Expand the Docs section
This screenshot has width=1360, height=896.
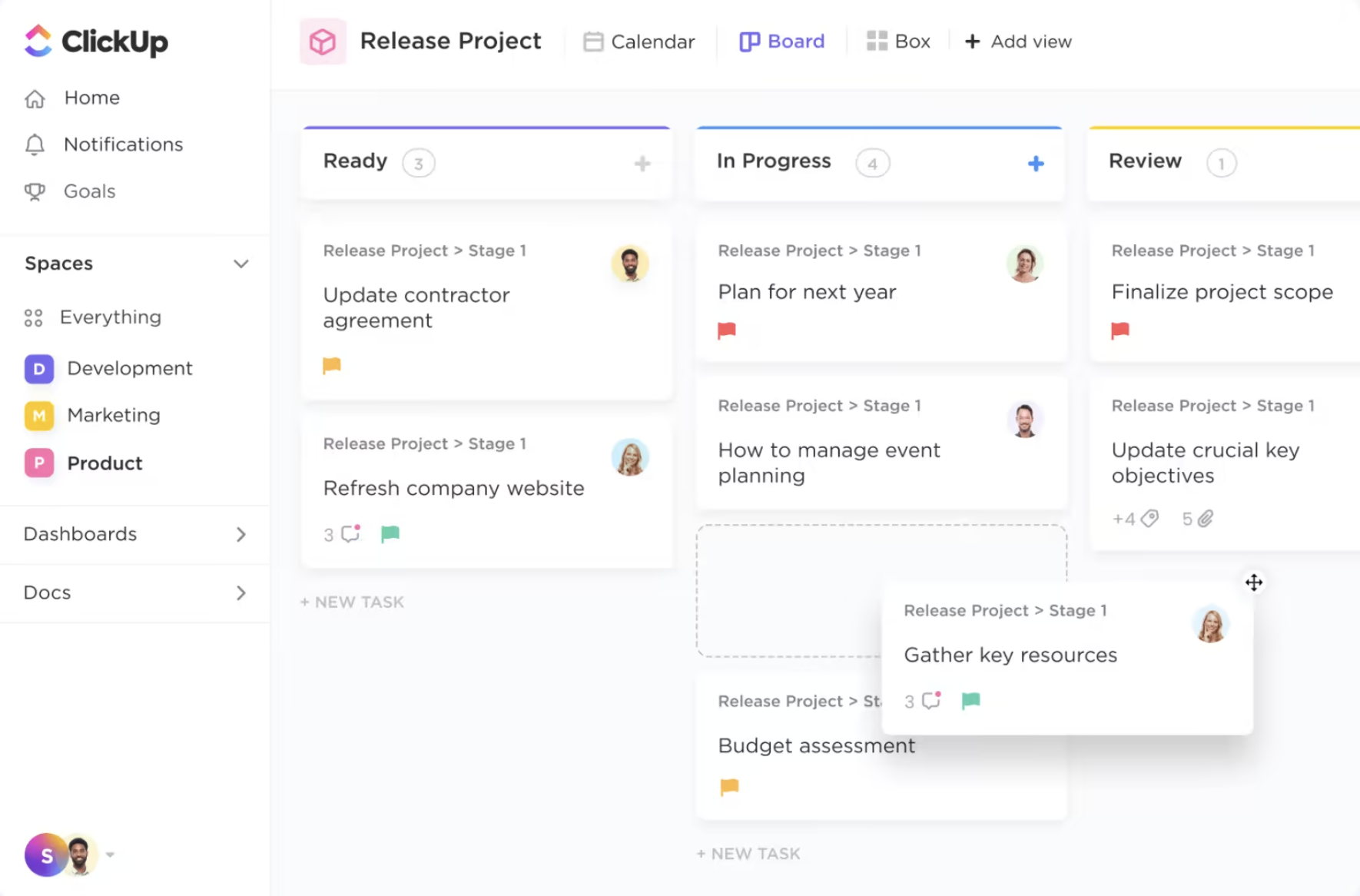coord(240,593)
